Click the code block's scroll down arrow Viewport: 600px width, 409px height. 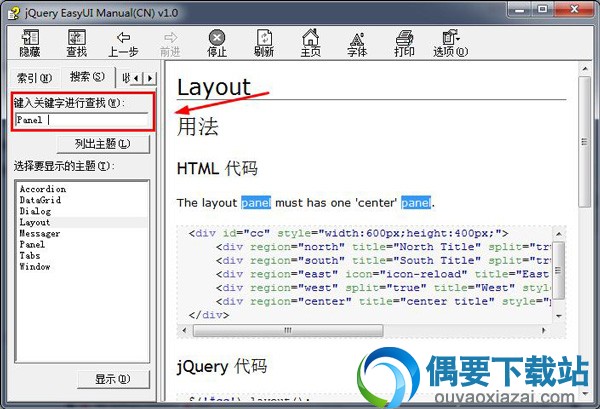pyautogui.click(x=559, y=316)
